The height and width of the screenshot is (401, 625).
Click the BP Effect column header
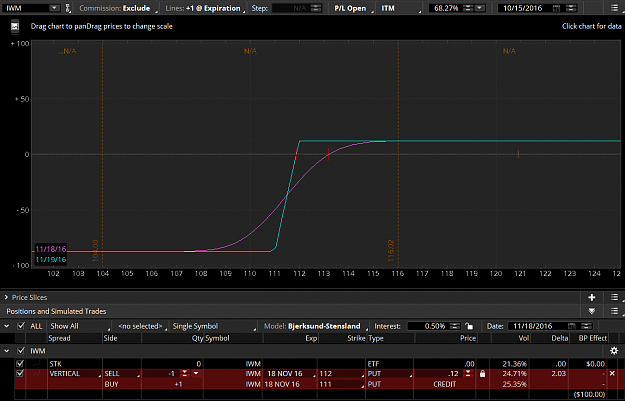point(592,338)
